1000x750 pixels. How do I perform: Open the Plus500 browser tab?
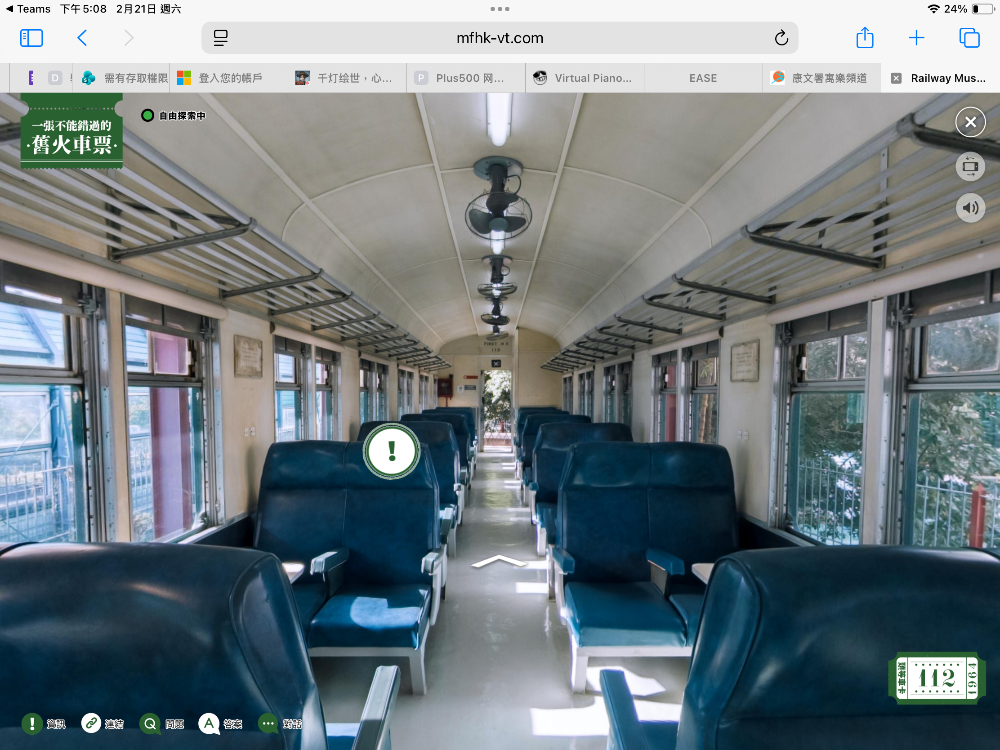[x=466, y=78]
